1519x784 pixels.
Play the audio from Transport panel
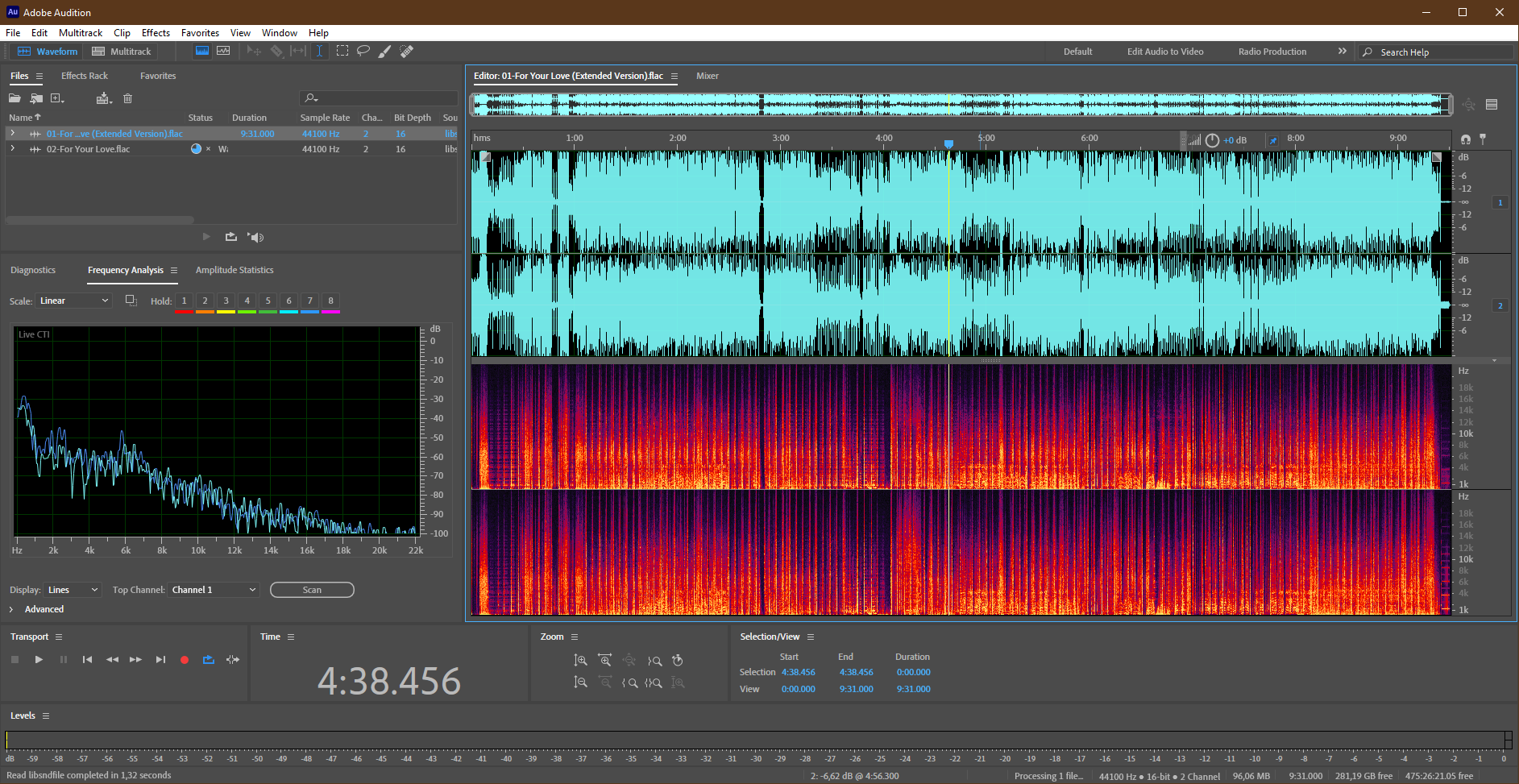pos(39,659)
